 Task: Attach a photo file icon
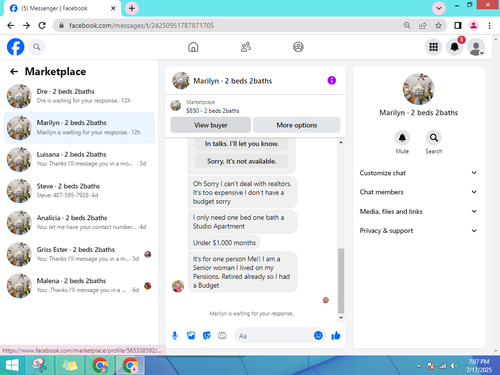point(191,335)
